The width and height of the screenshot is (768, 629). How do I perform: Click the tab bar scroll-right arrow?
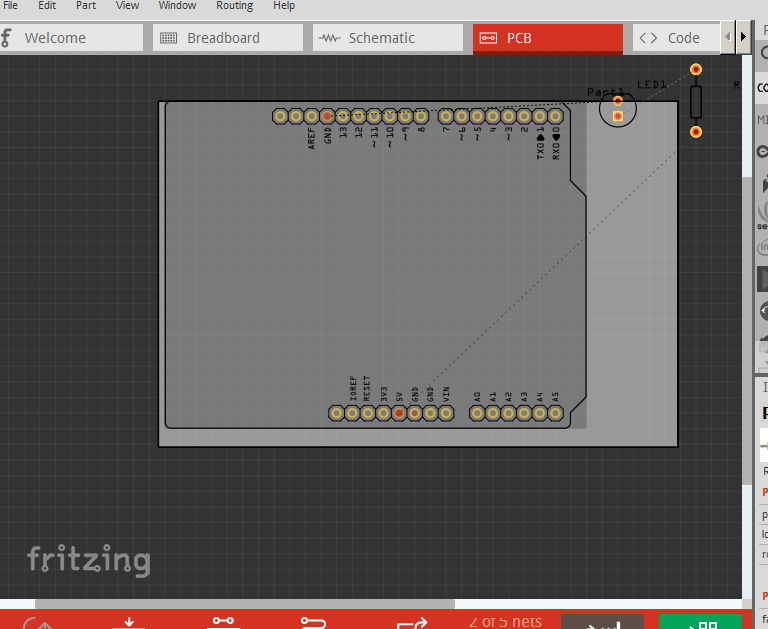pyautogui.click(x=743, y=37)
